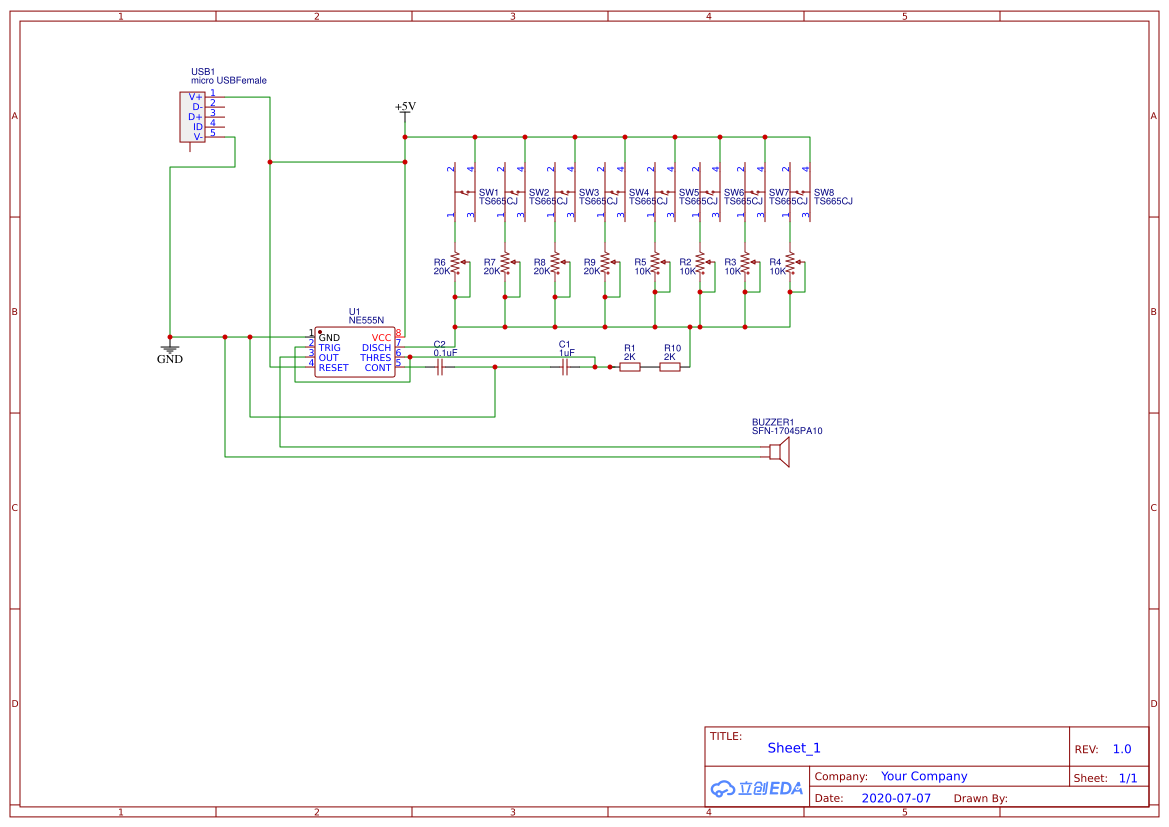Click the 'Your Company' company text
This screenshot has height=827, width=1169.
coord(924,776)
